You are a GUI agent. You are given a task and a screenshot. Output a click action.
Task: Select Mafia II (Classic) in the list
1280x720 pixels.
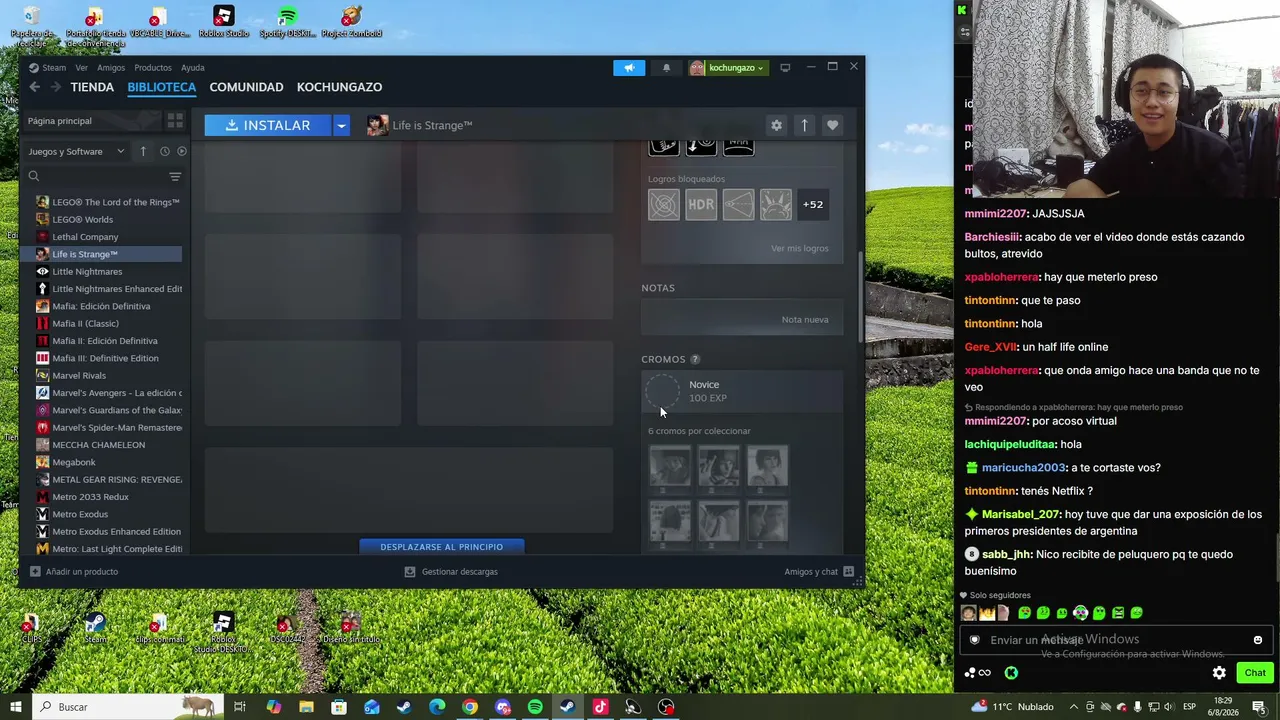(x=101, y=323)
